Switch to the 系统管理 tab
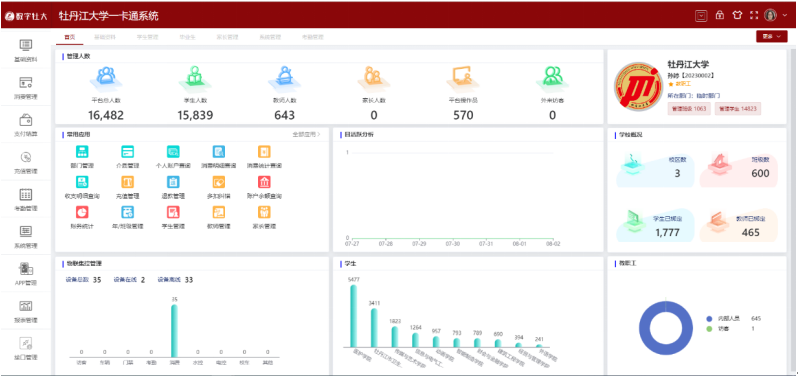The height and width of the screenshot is (376, 798). 270,37
